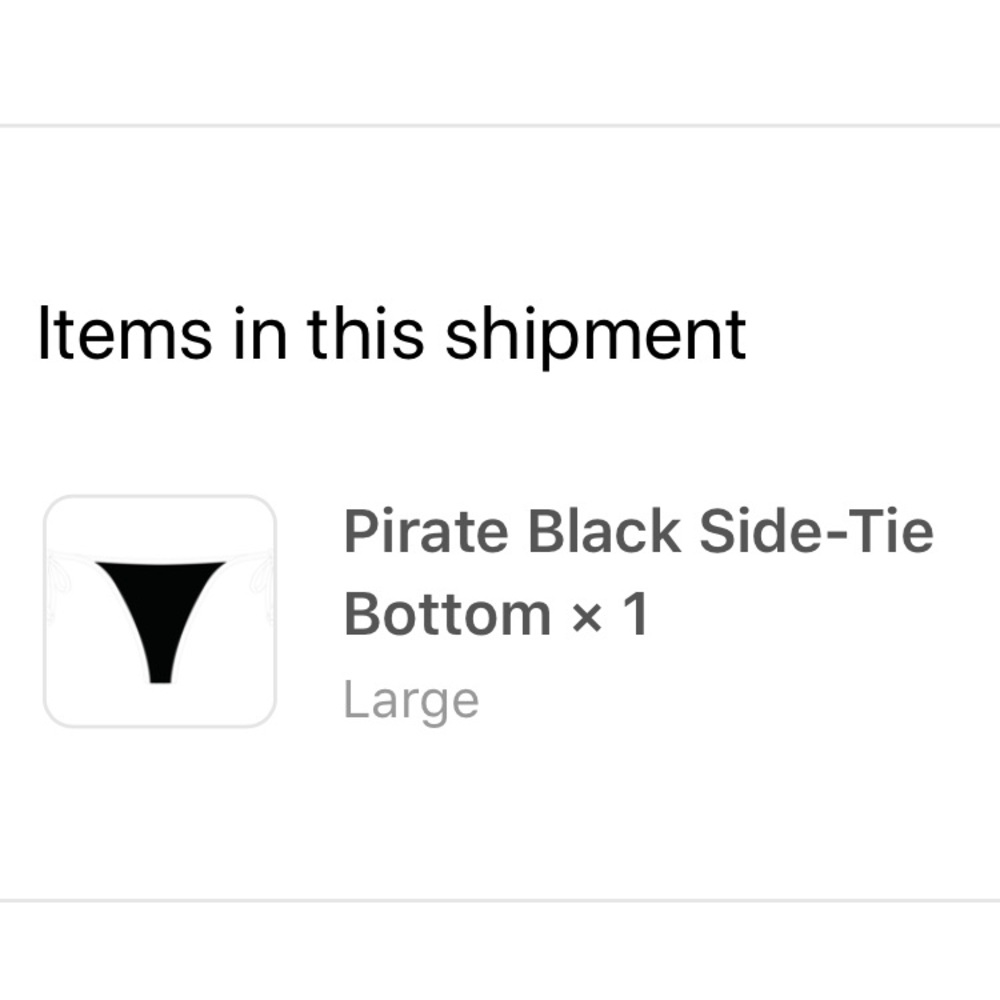Tap the Side-Tie text in product name
Screen dimensions: 1000x1000
coord(815,531)
